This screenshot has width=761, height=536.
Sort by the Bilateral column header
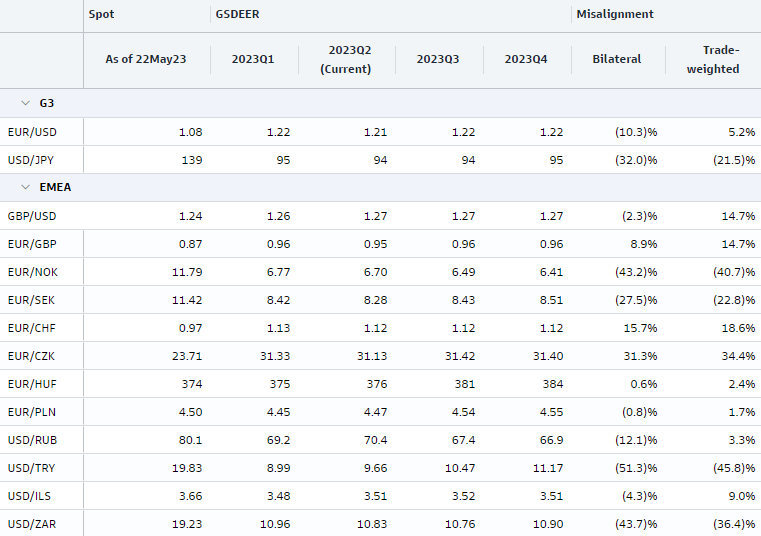pyautogui.click(x=617, y=60)
